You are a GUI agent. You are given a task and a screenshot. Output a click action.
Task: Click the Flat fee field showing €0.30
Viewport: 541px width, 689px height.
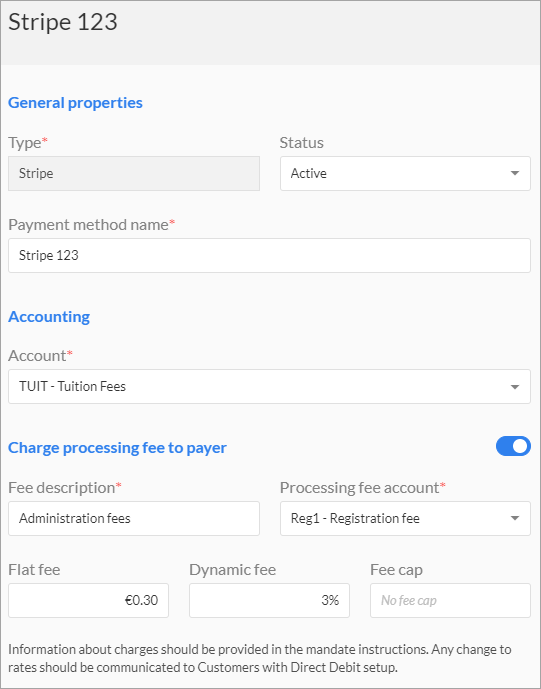[88, 601]
